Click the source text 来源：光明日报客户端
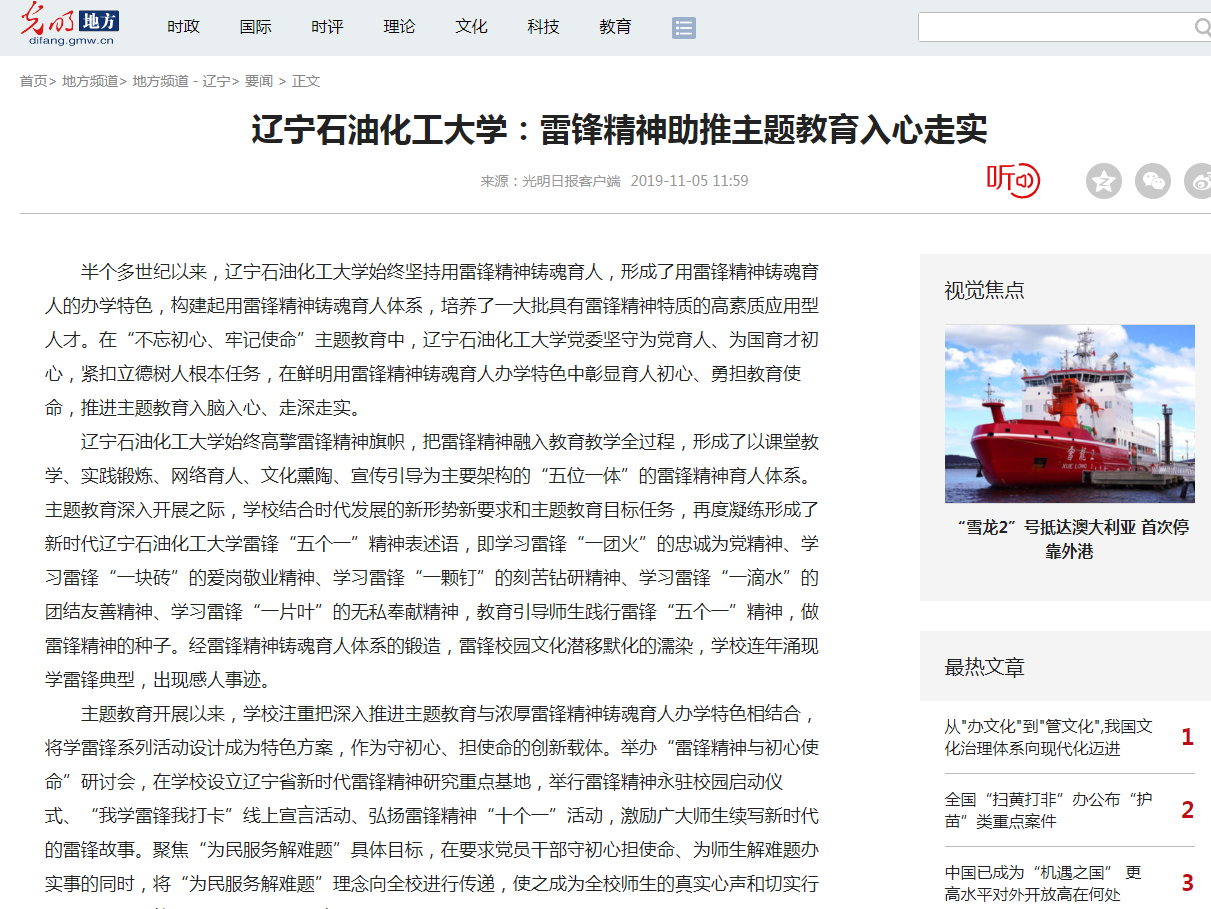Viewport: 1211px width, 909px height. 550,181
